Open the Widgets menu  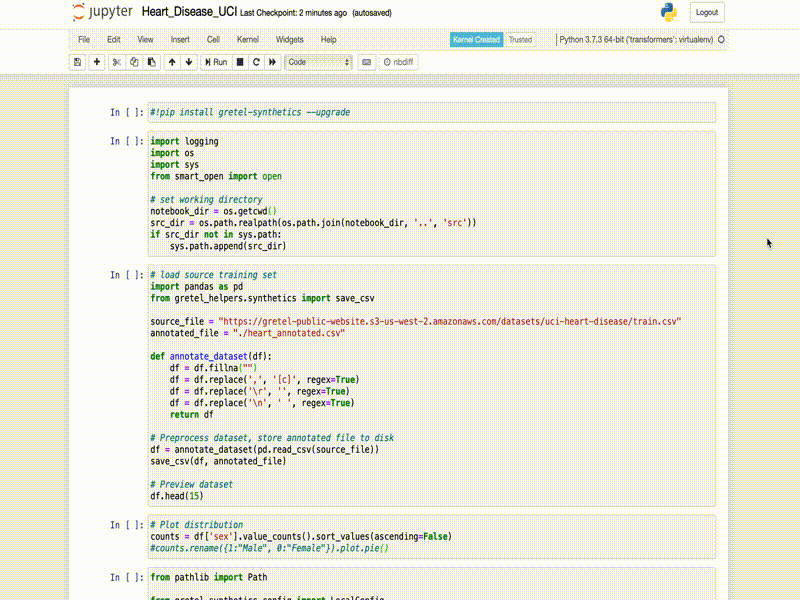pyautogui.click(x=290, y=40)
